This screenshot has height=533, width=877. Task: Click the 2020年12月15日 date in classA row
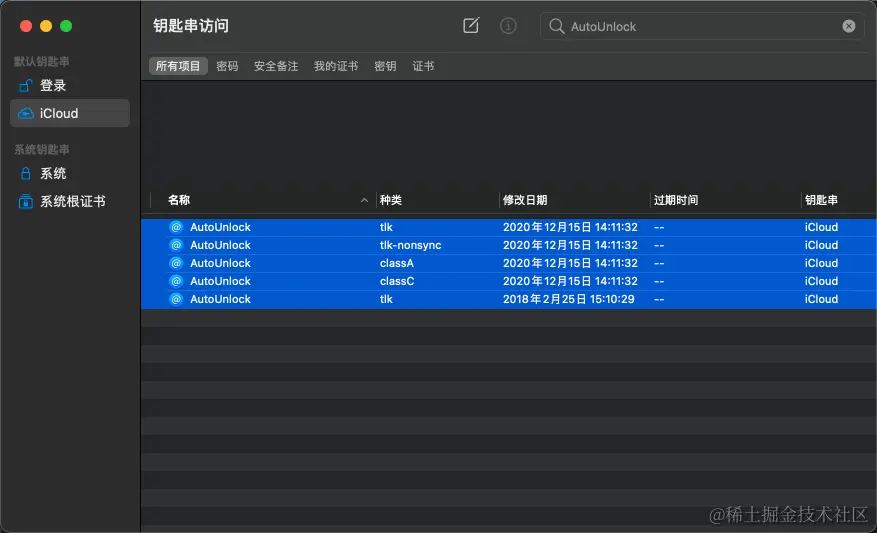pyautogui.click(x=570, y=263)
